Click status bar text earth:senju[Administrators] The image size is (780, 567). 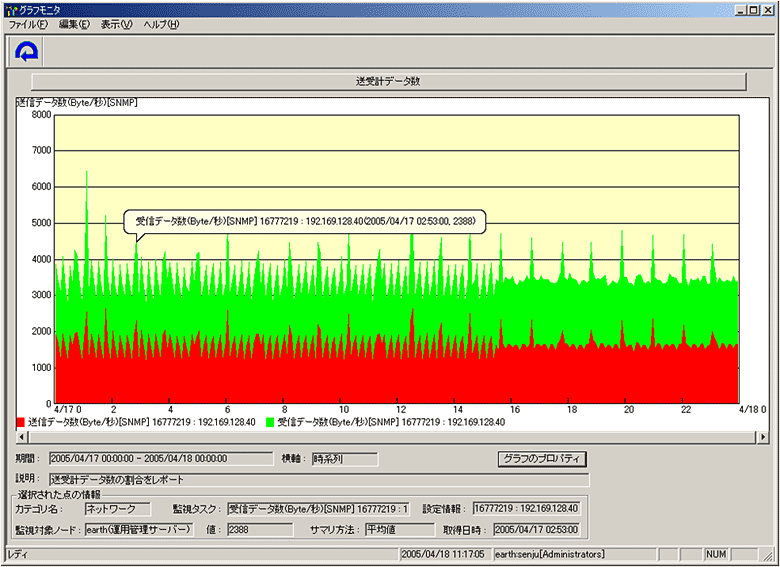[x=550, y=555]
